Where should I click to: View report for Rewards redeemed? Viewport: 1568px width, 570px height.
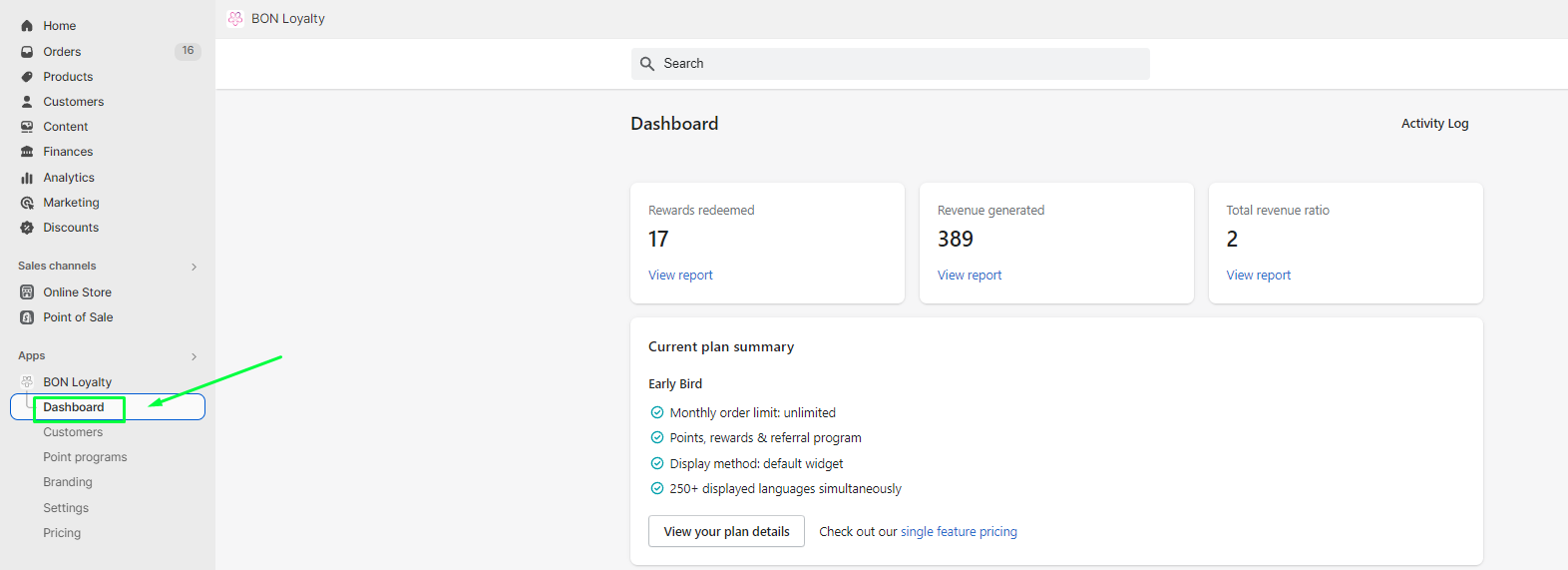(680, 276)
